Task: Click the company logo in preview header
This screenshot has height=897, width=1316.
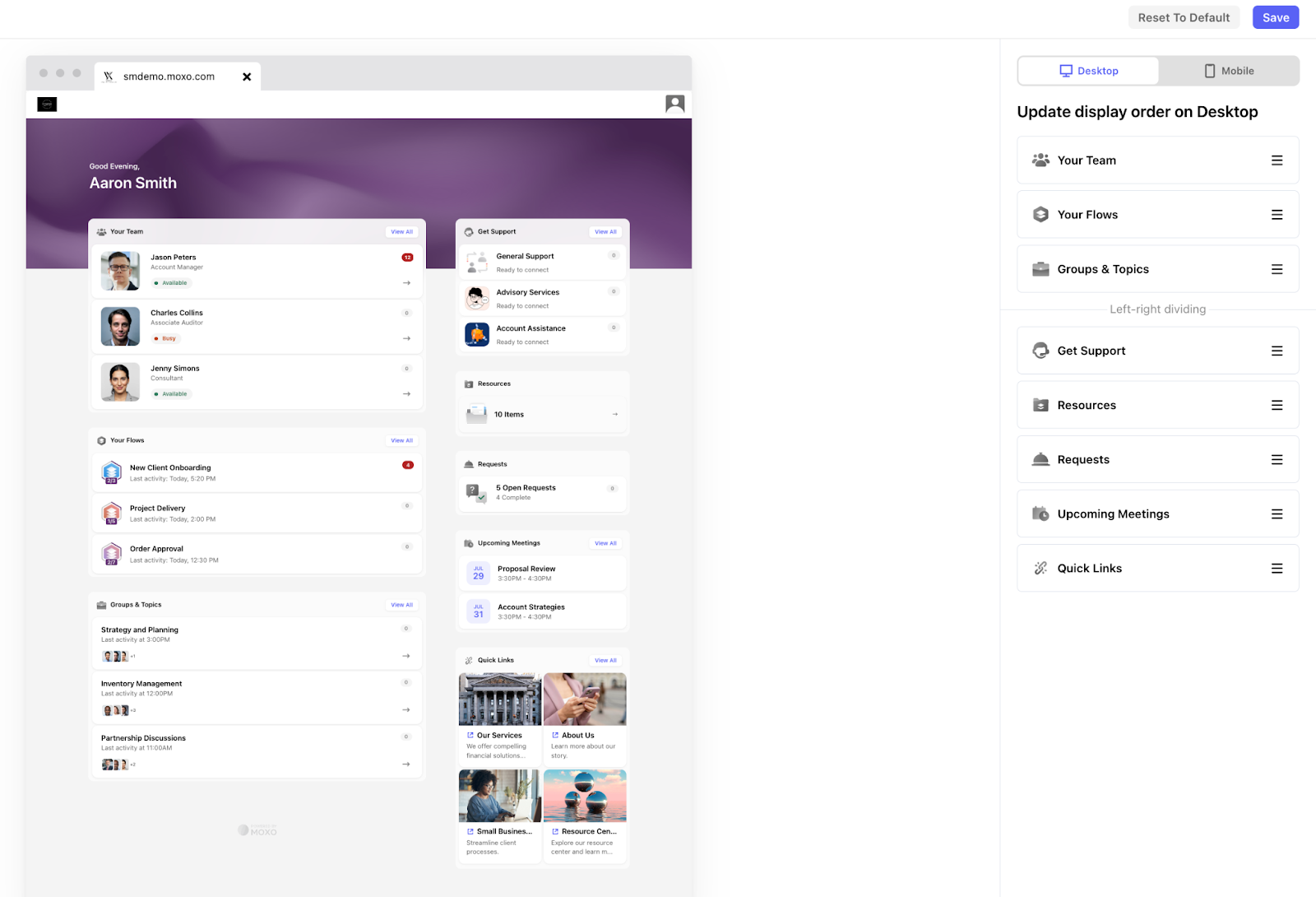Action: tap(47, 105)
